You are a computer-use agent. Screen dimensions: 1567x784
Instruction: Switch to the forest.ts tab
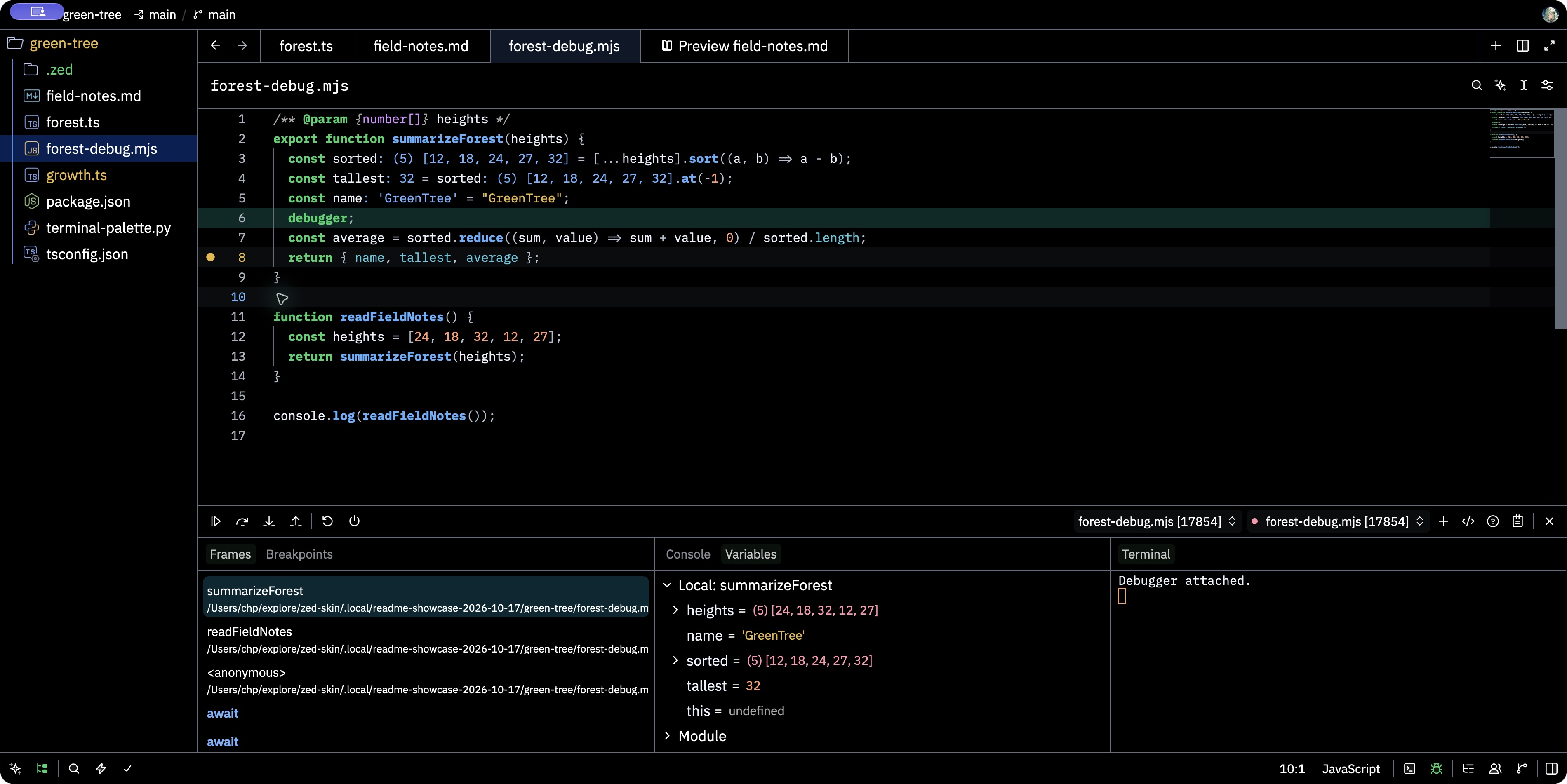pyautogui.click(x=306, y=46)
